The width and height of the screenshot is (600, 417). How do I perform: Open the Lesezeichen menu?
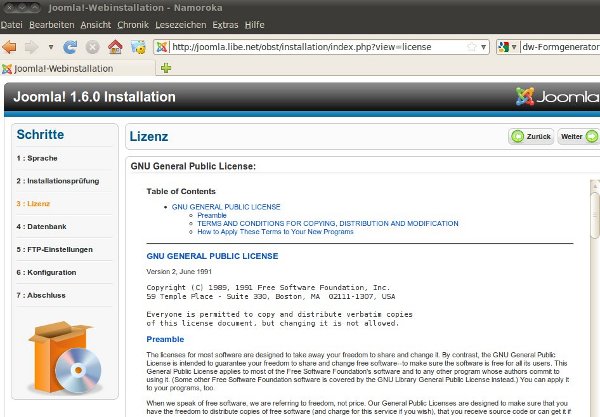pos(181,25)
